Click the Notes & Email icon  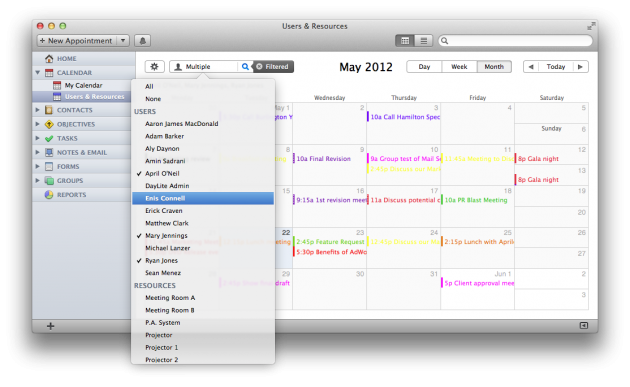[x=49, y=152]
